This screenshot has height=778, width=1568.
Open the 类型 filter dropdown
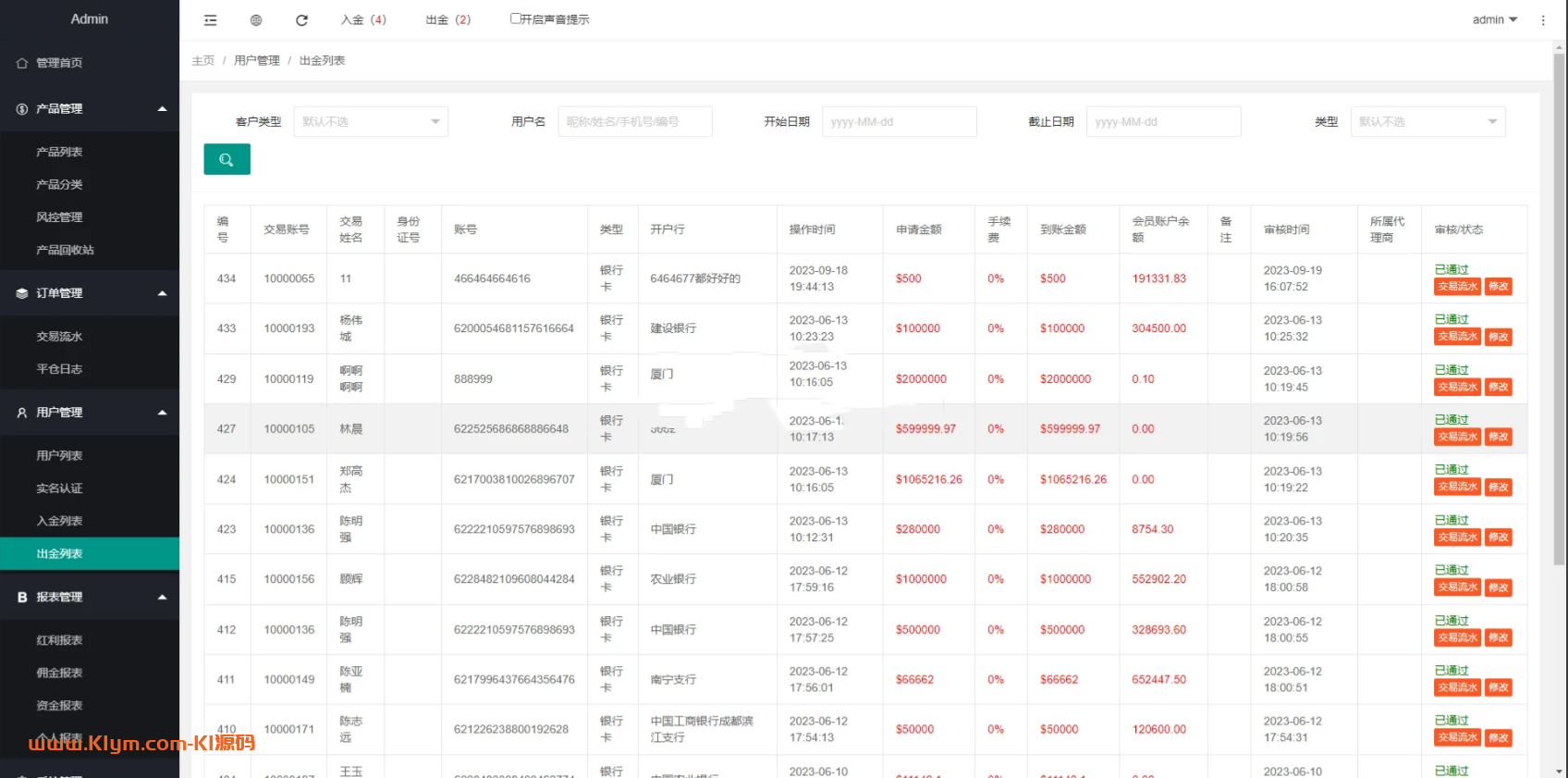click(1427, 122)
